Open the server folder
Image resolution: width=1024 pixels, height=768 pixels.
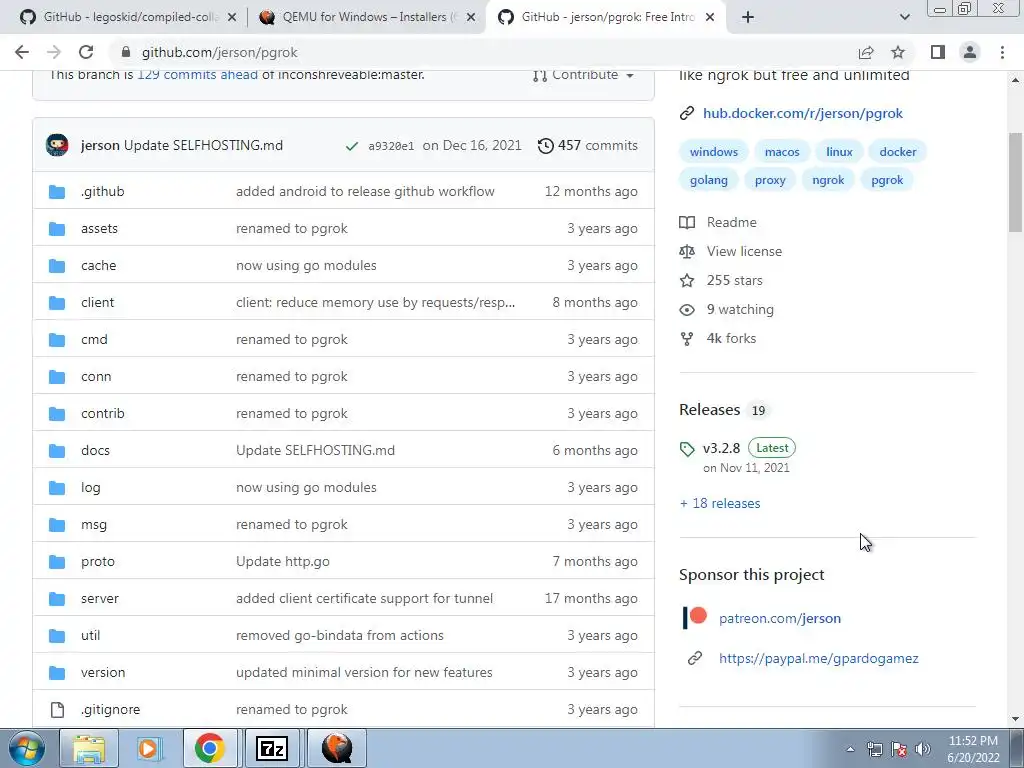click(x=100, y=598)
